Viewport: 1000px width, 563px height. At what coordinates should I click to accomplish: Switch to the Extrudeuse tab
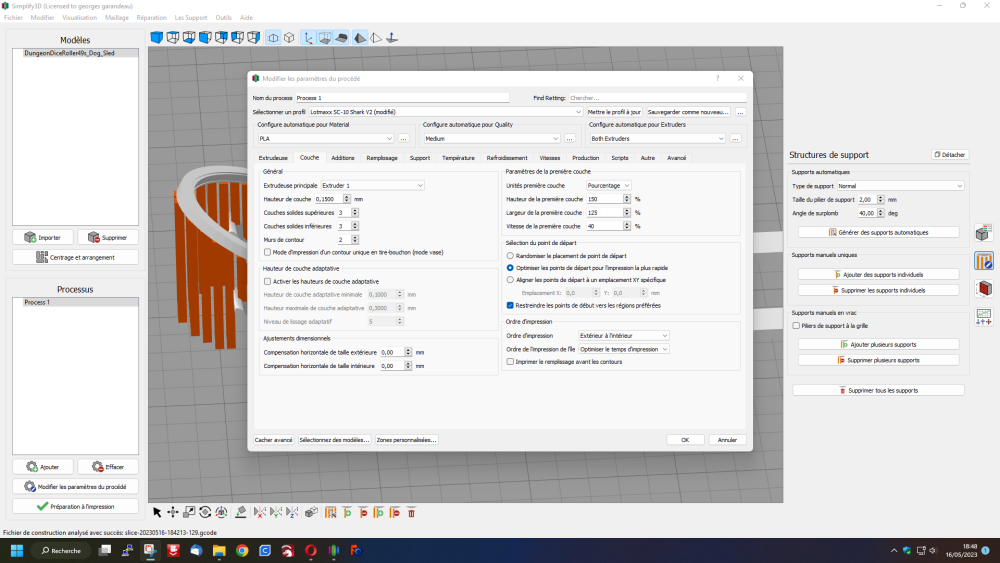pyautogui.click(x=273, y=158)
